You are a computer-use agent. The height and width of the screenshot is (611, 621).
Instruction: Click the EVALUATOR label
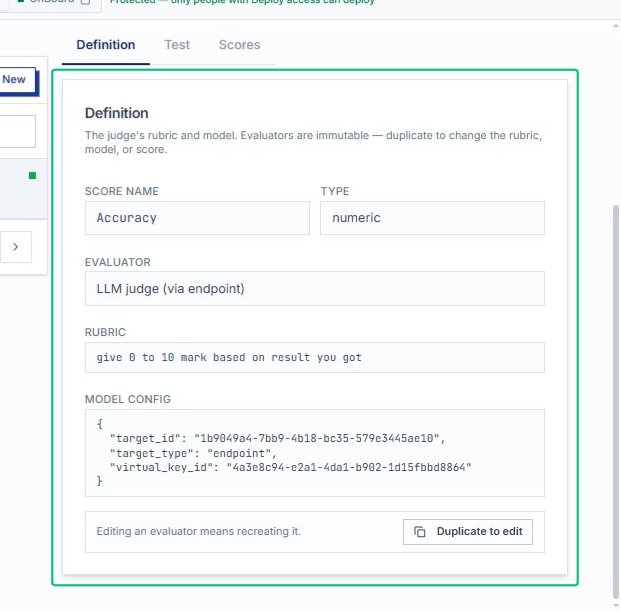118,262
